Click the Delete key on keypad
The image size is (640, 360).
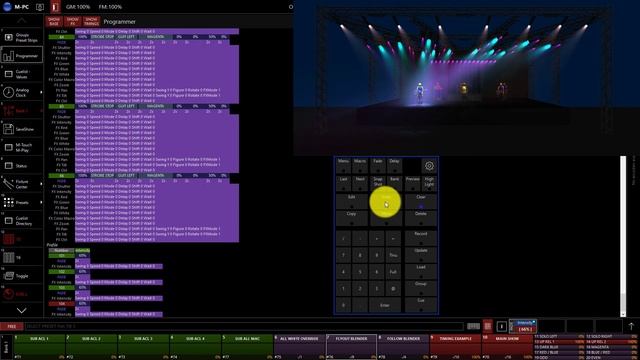coord(421,218)
